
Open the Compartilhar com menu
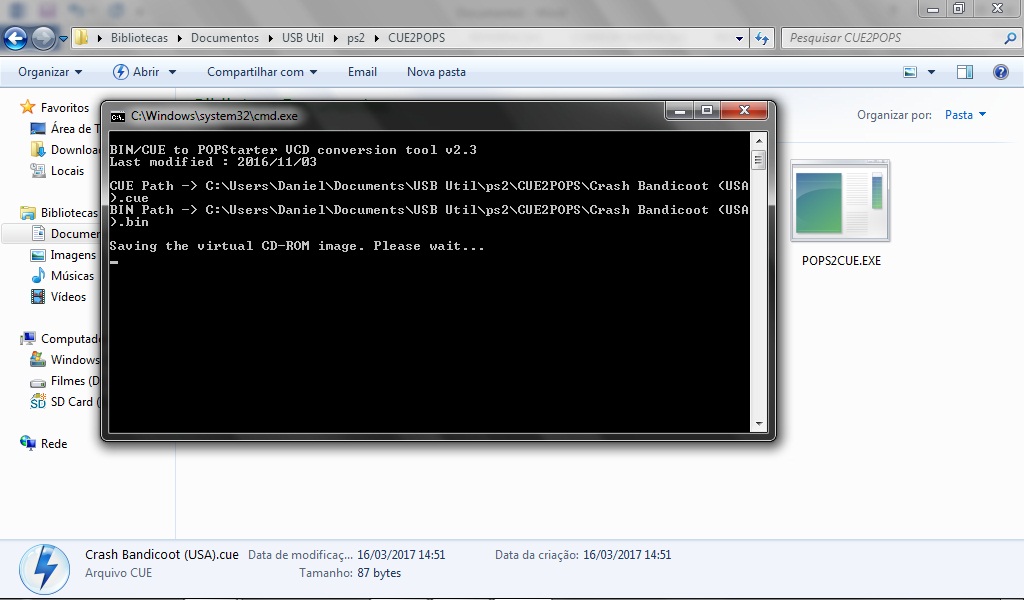pyautogui.click(x=262, y=72)
